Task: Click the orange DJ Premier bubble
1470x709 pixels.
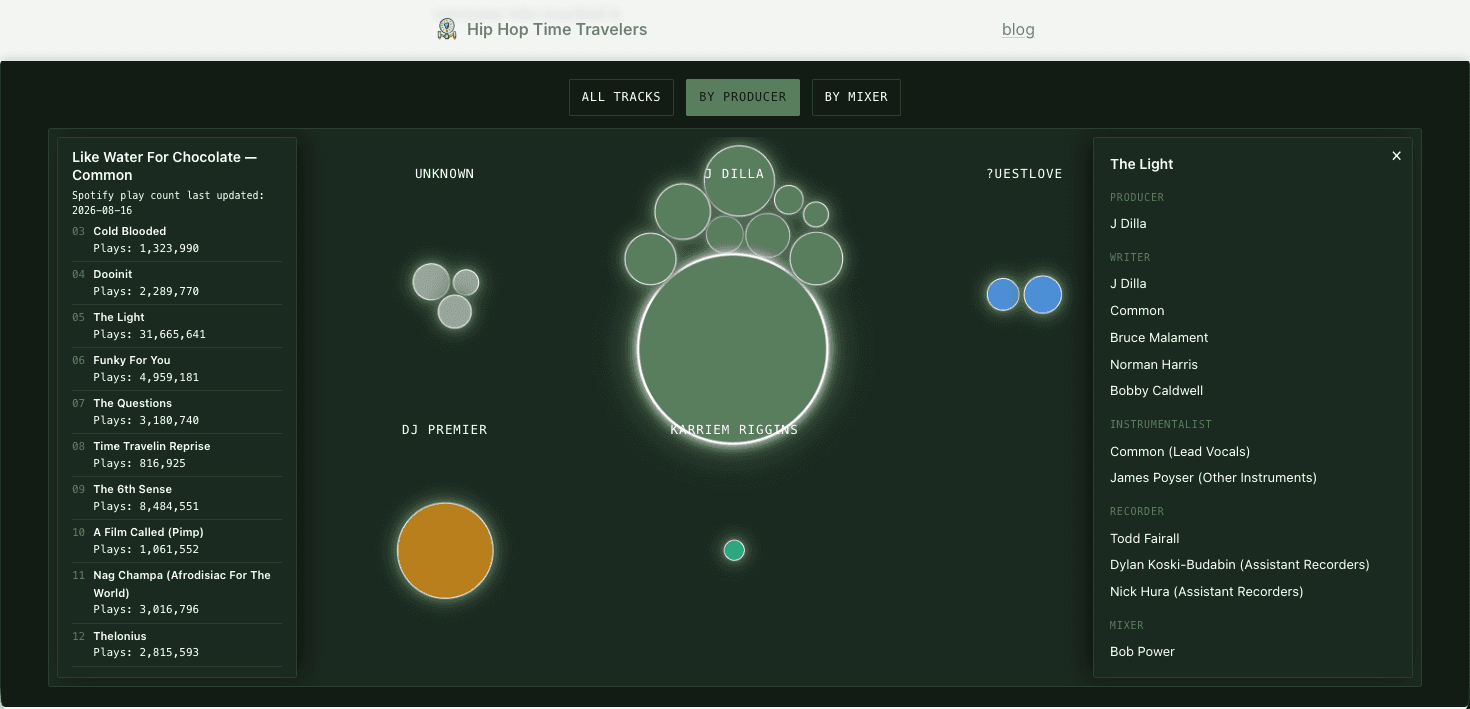Action: (x=445, y=550)
